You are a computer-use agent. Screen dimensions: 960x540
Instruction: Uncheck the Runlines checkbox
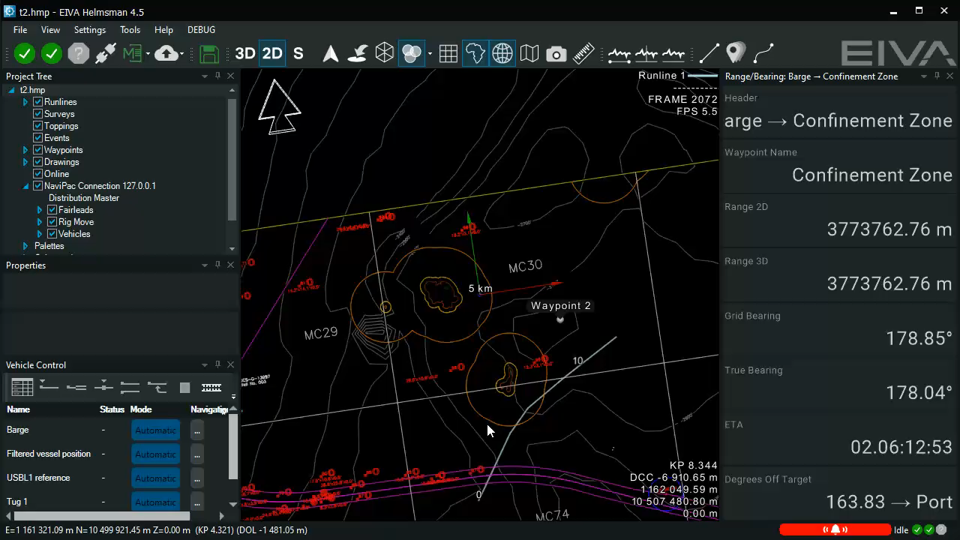click(38, 102)
